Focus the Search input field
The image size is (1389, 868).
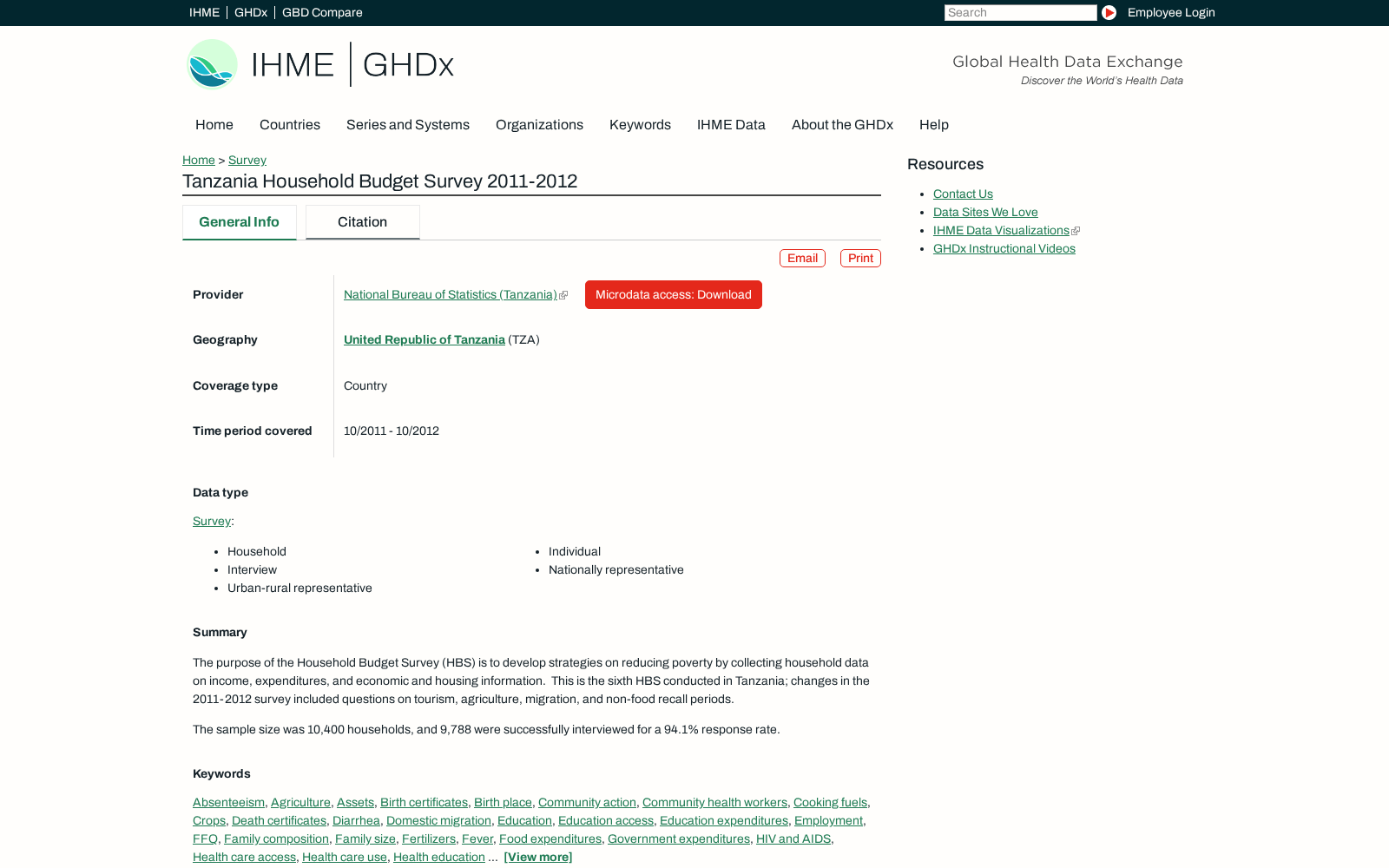[x=1021, y=12]
